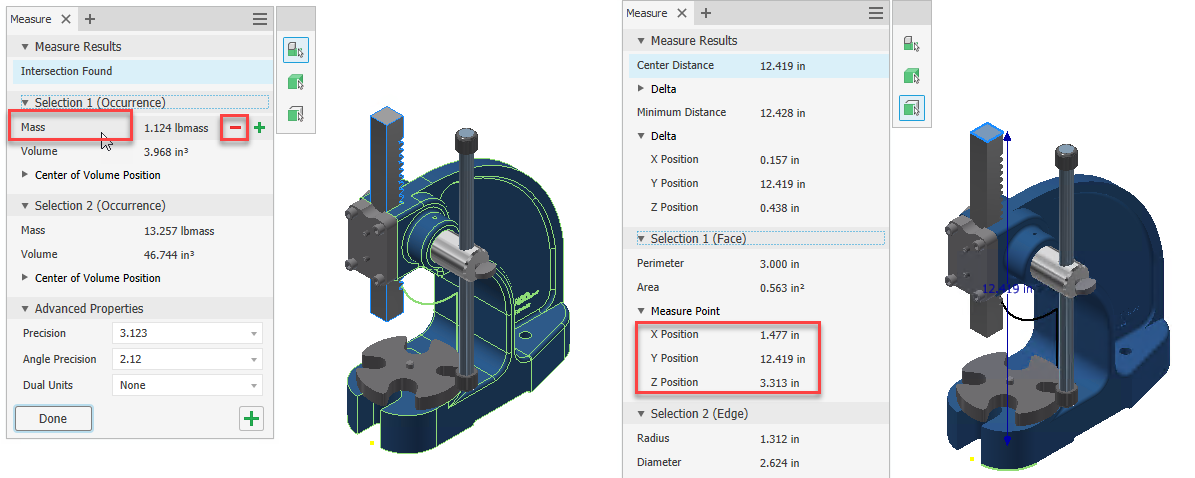The width and height of the screenshot is (1195, 478).
Task: Open the Angle Precision dropdown showing 2.12
Action: [x=187, y=359]
